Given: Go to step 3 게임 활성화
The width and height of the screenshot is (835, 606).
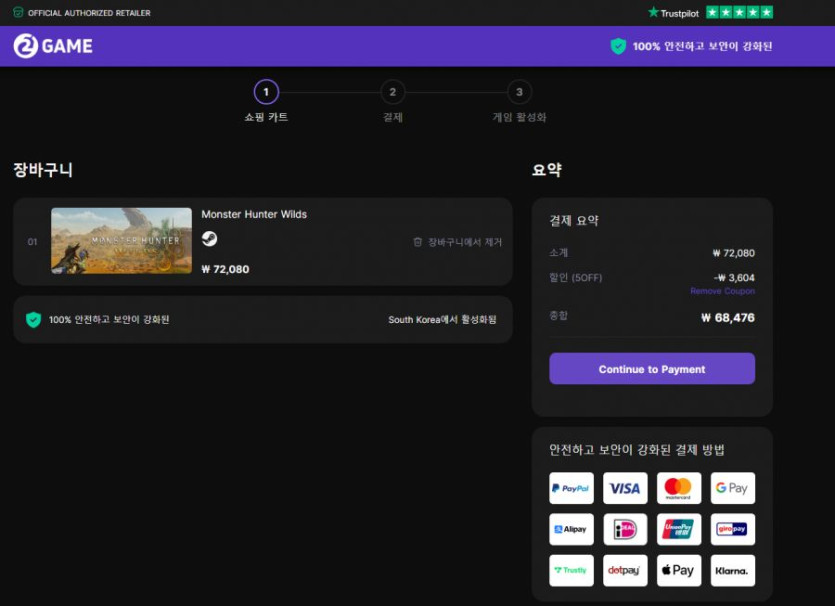Looking at the screenshot, I should [x=518, y=93].
